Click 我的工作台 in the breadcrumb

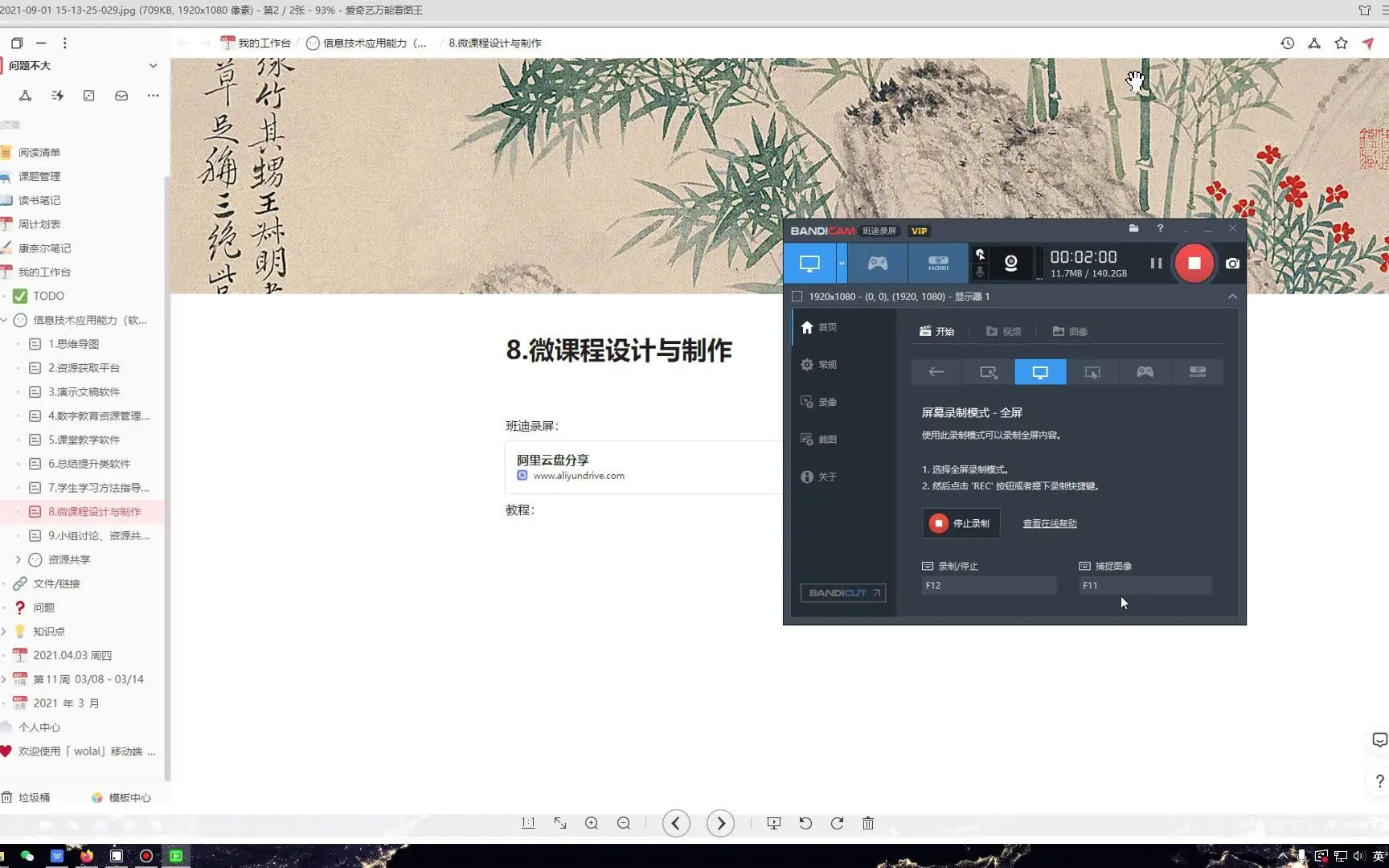[x=256, y=43]
